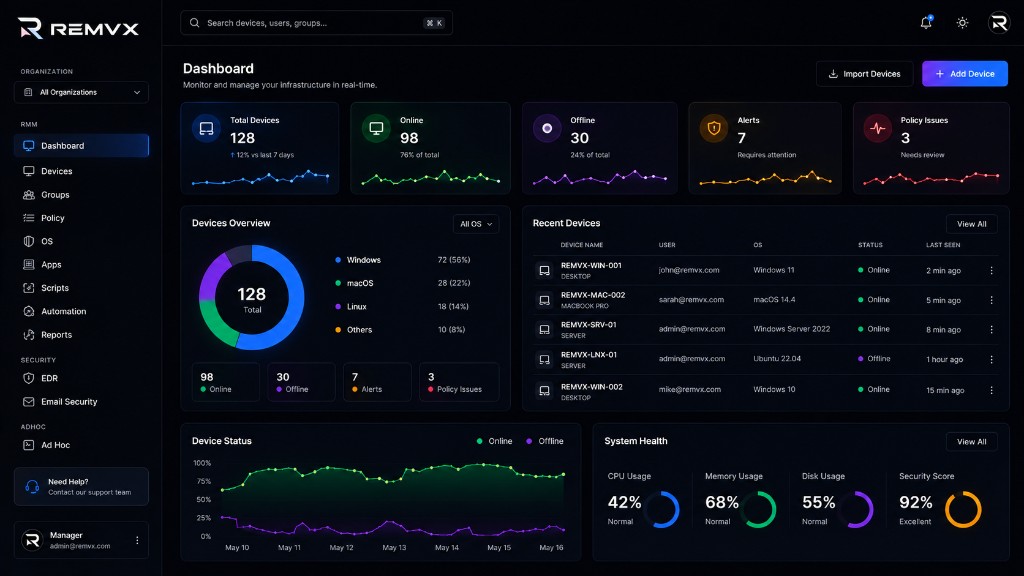Open row menu for REMVX-WIN-002
The image size is (1024, 576).
[x=991, y=390]
